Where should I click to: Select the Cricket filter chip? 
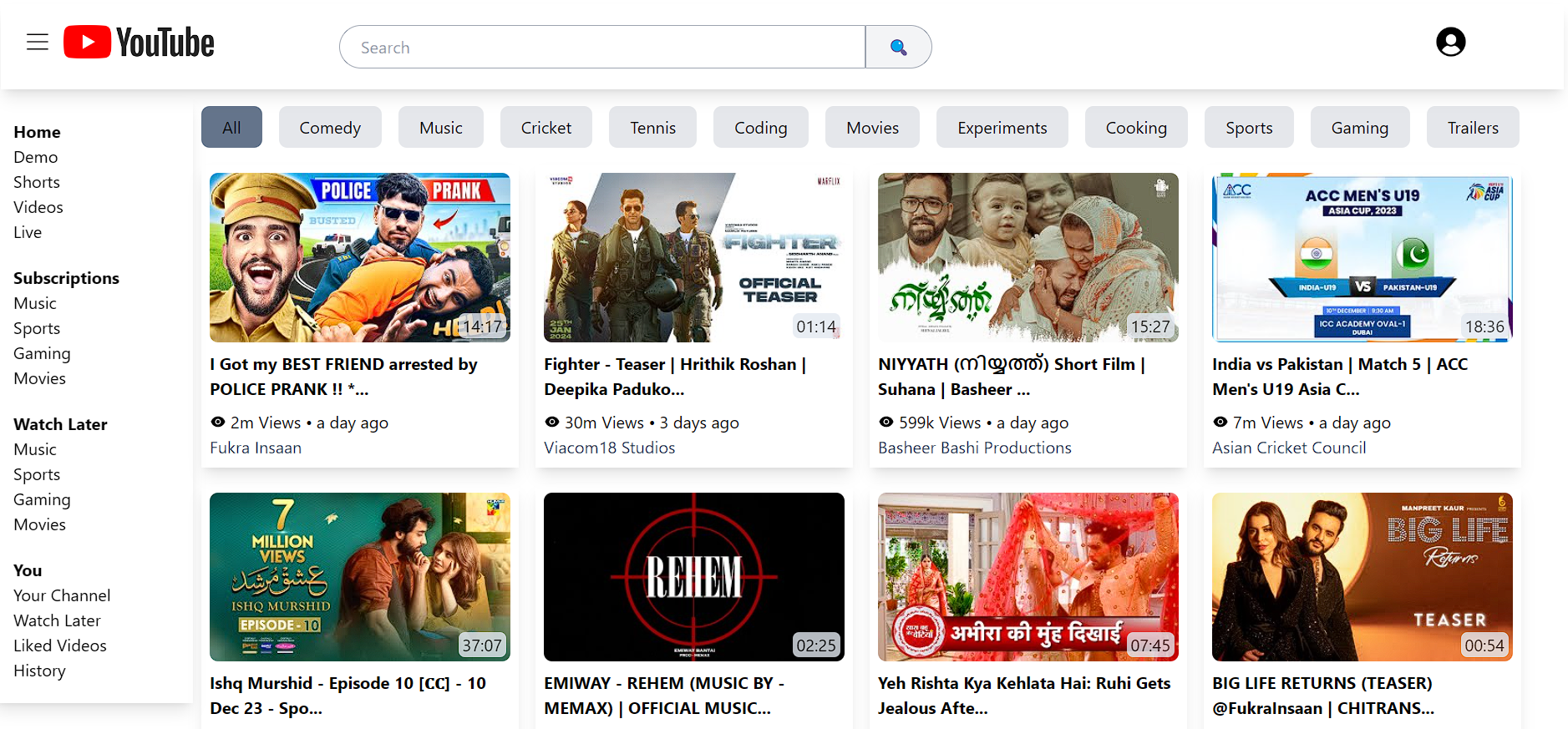(x=546, y=127)
